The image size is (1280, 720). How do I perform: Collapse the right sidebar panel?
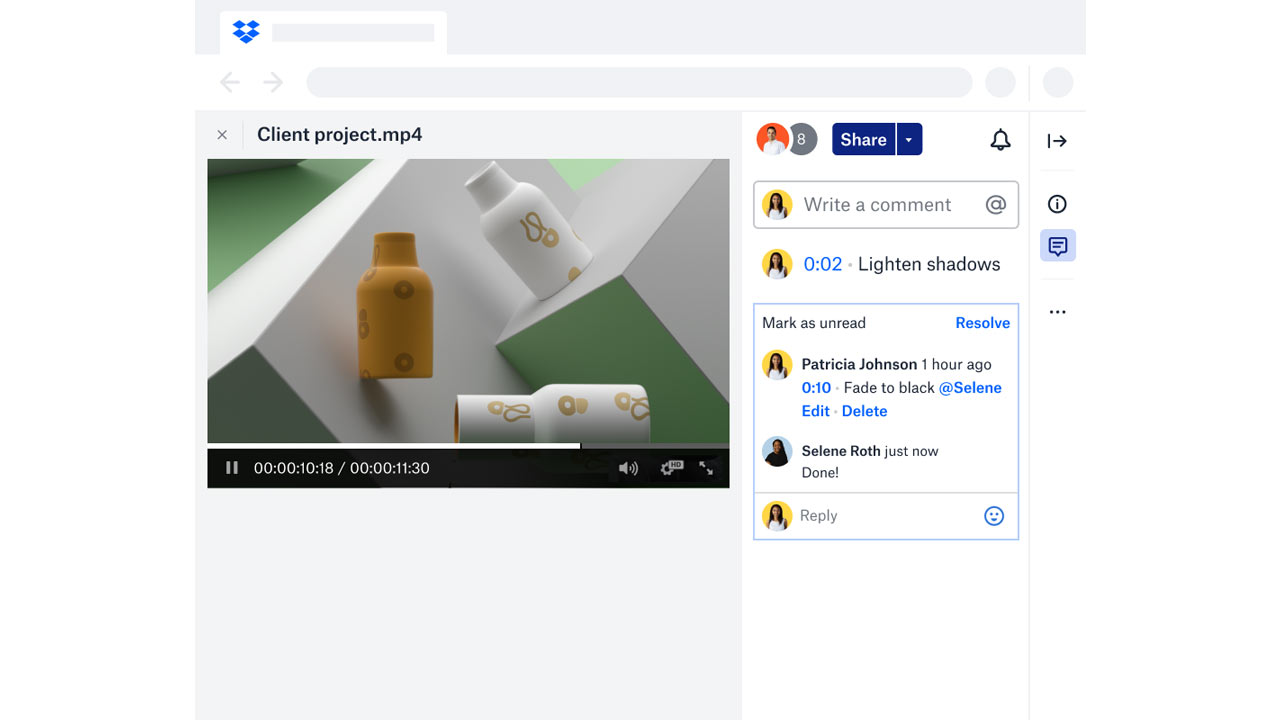pos(1057,141)
